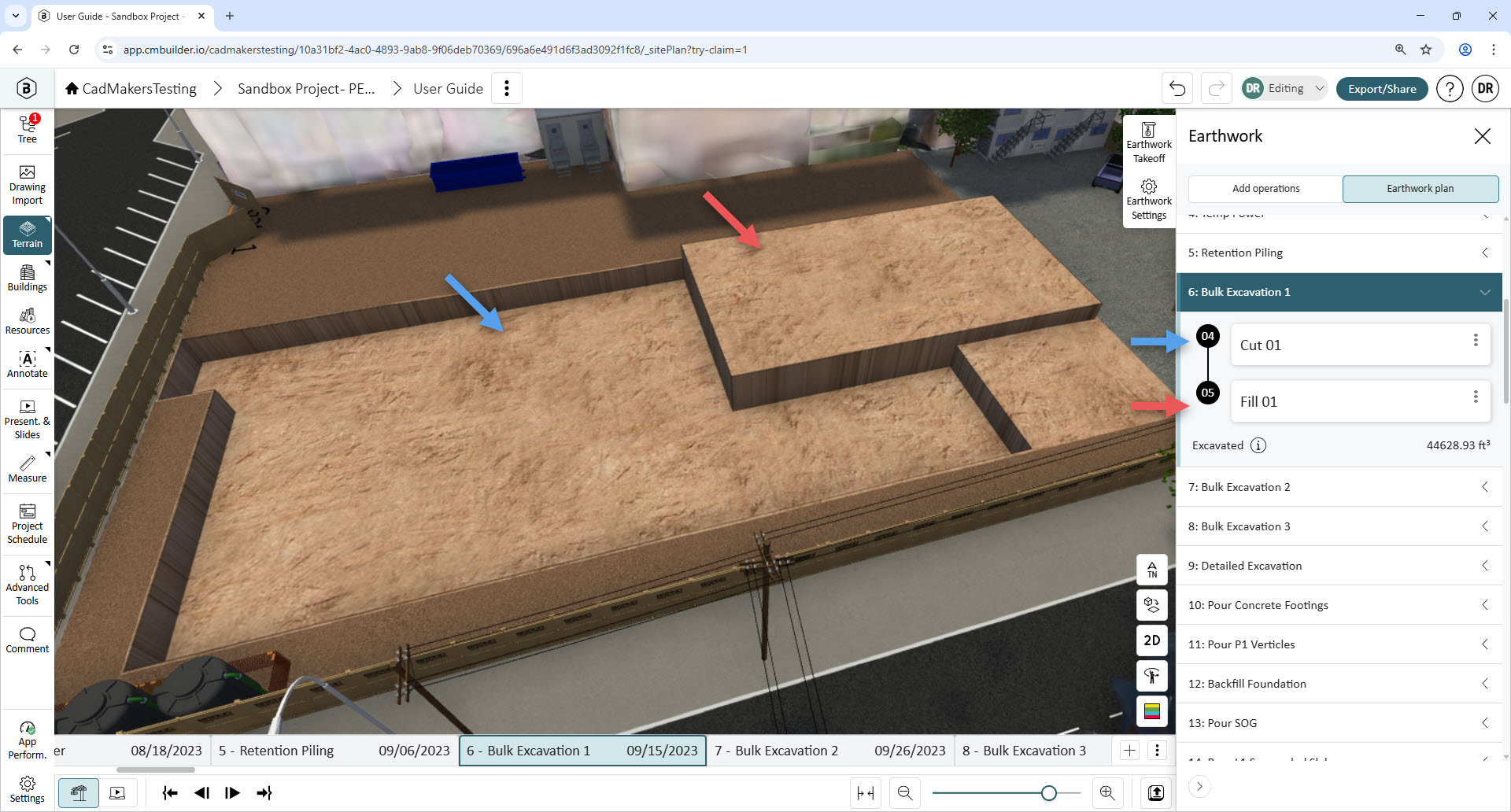Select 8 - Bulk Excavation 3 timeline step

[1033, 751]
